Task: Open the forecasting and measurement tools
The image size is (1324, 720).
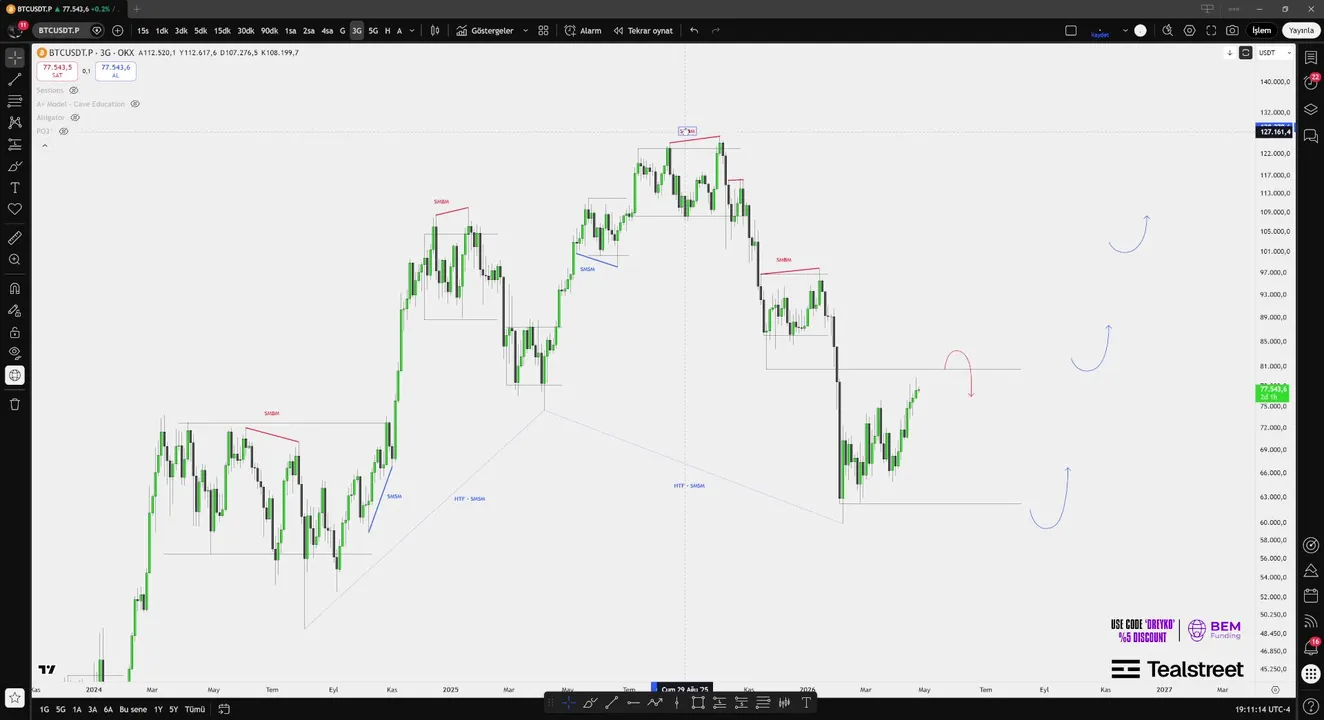Action: [x=15, y=144]
